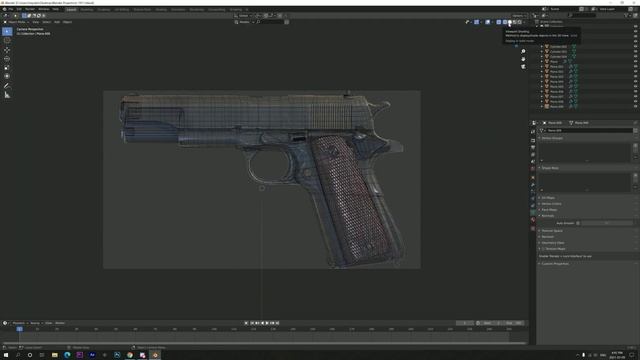Screen dimensions: 640x360
Task: Open the Object Mode dropdown
Action: [x=16, y=22]
